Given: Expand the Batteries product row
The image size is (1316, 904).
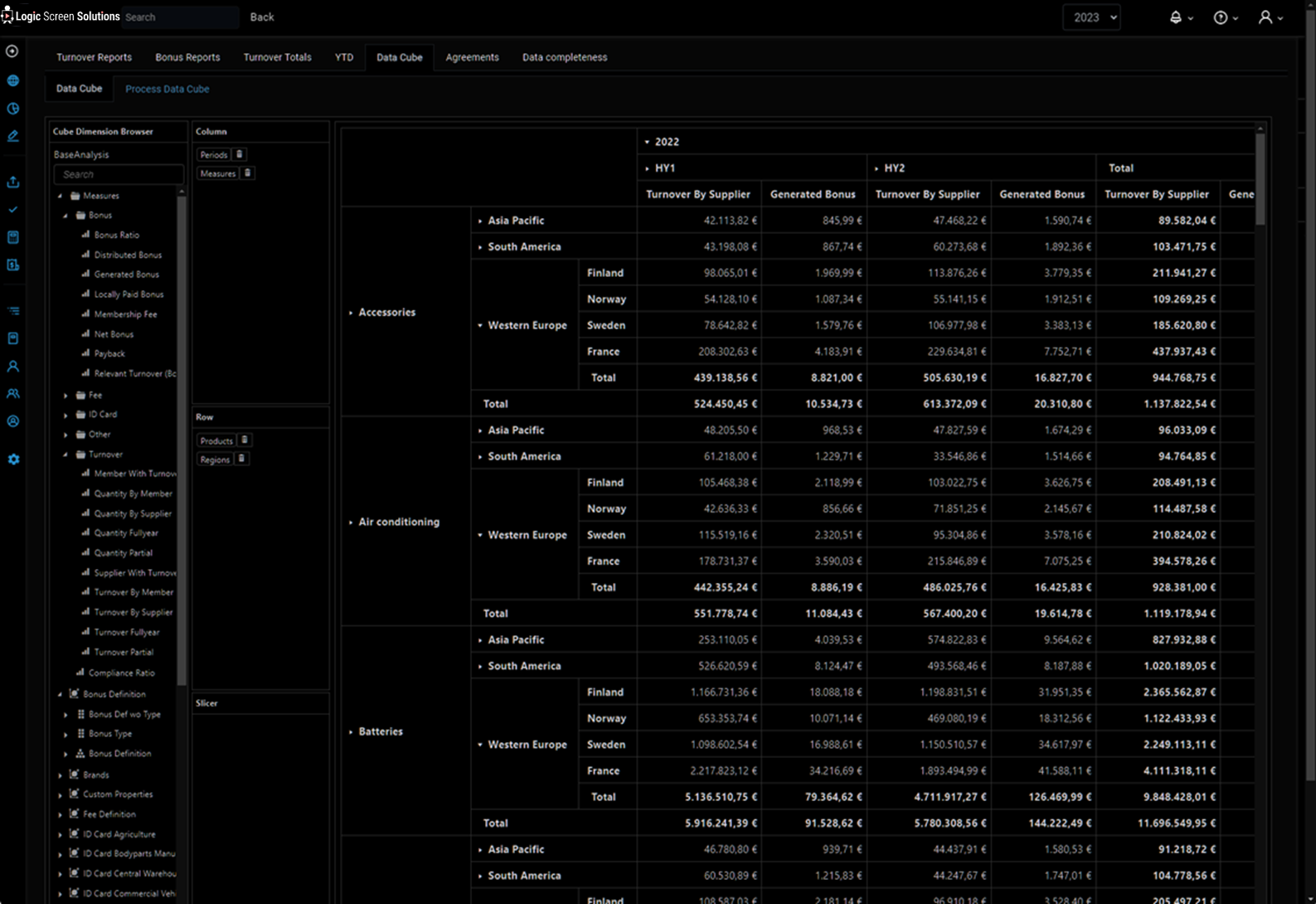Looking at the screenshot, I should tap(351, 732).
